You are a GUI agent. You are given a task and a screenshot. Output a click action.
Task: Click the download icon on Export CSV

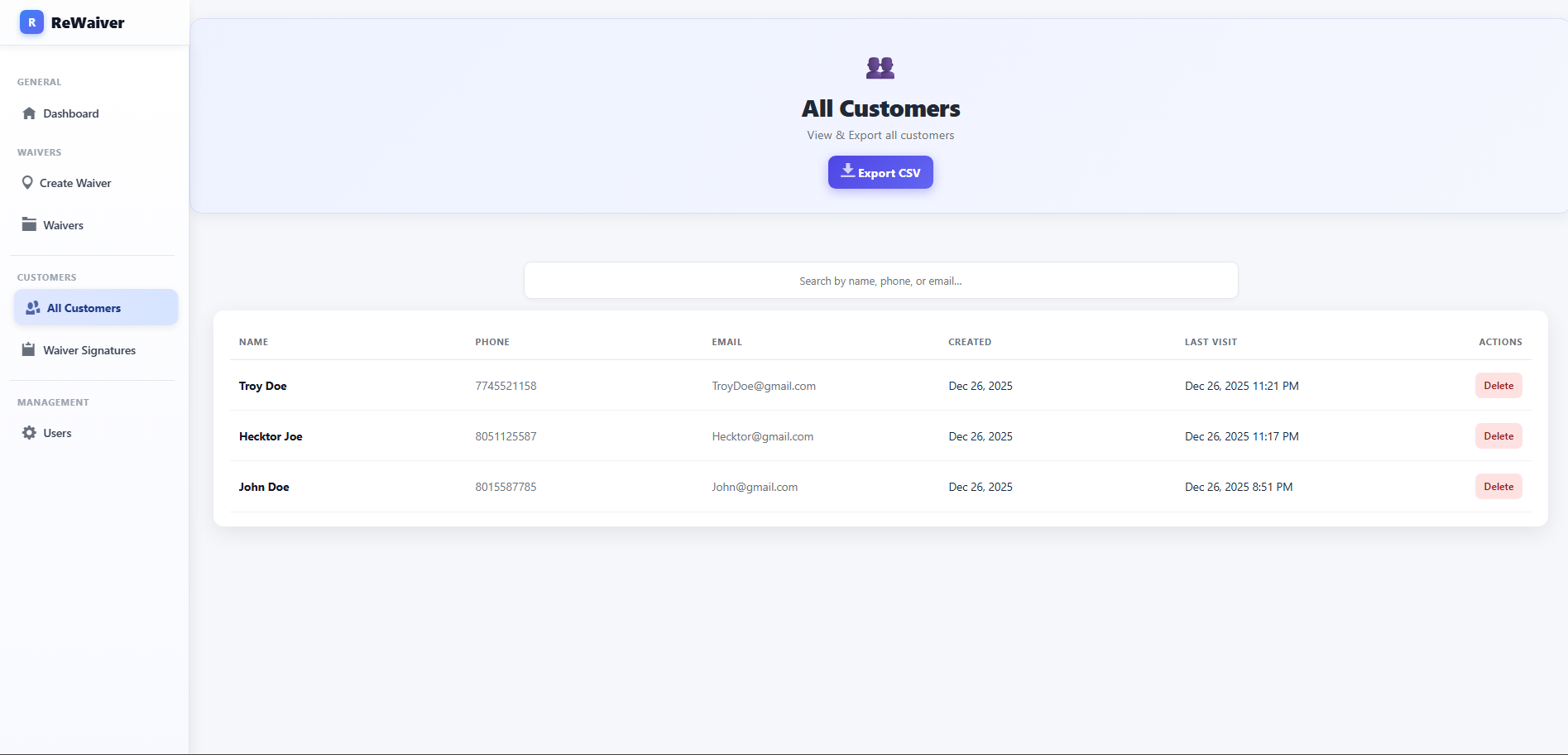click(846, 171)
